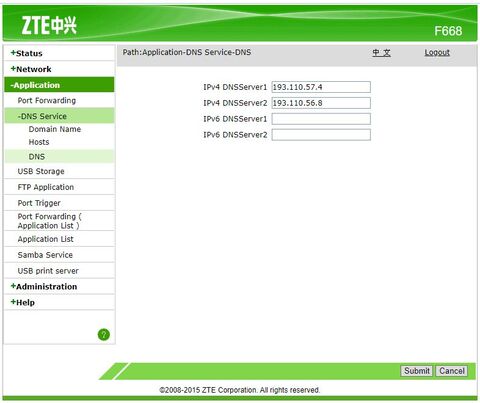Click the green help question mark icon

[x=104, y=334]
